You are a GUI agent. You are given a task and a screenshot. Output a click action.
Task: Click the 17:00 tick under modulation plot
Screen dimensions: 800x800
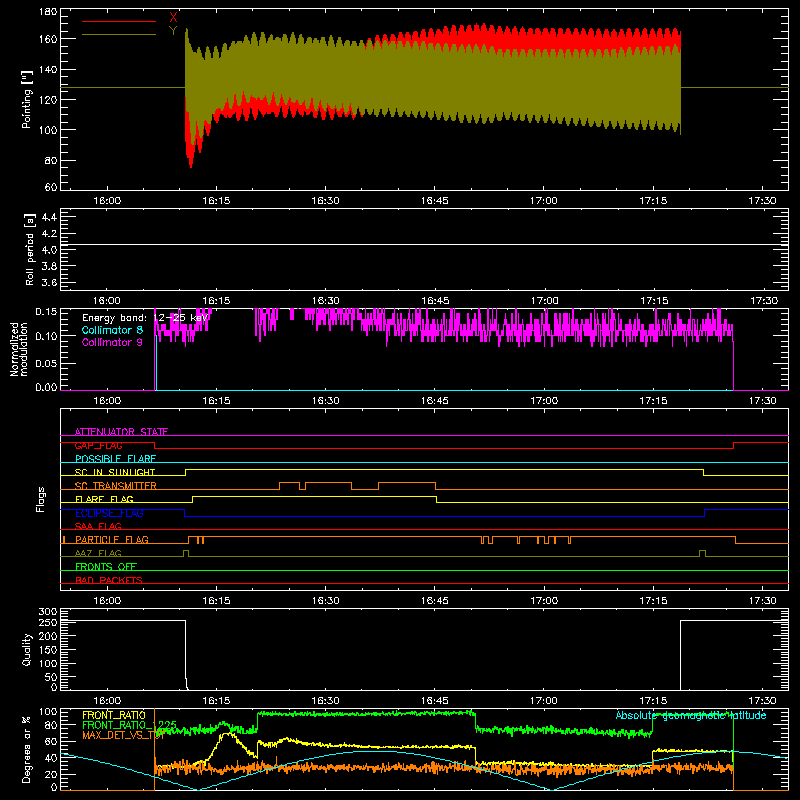click(x=544, y=401)
